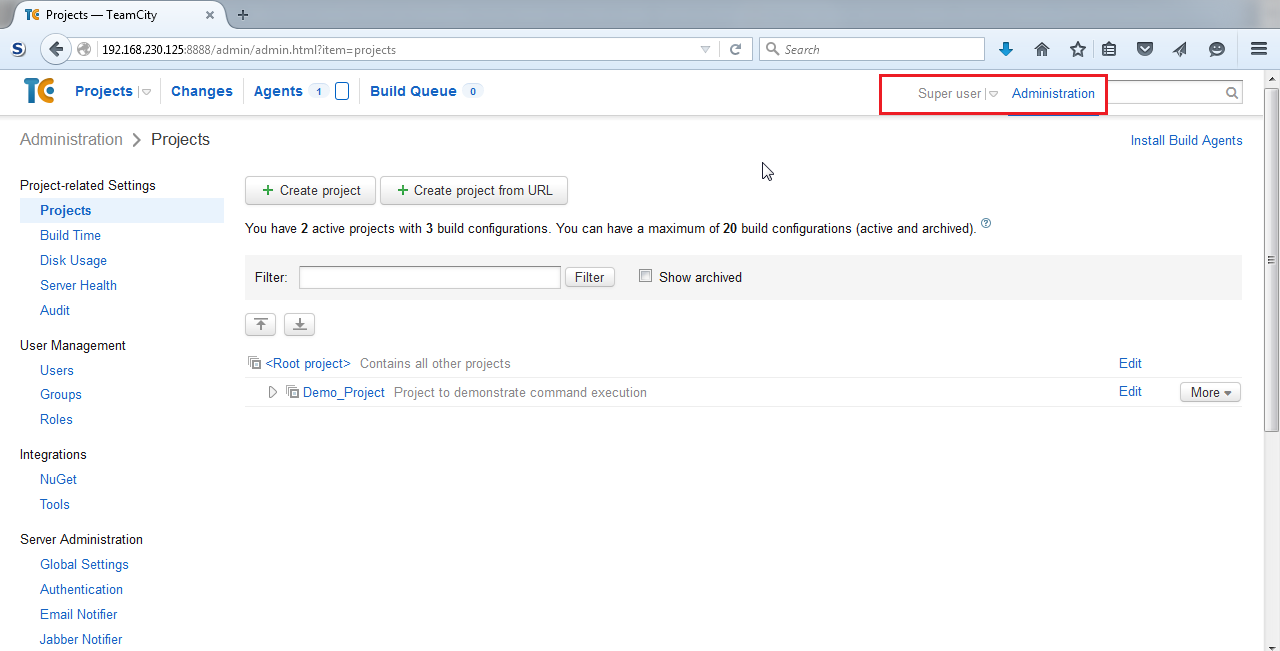Click the Create project button
Viewport: 1280px width, 651px height.
click(310, 190)
